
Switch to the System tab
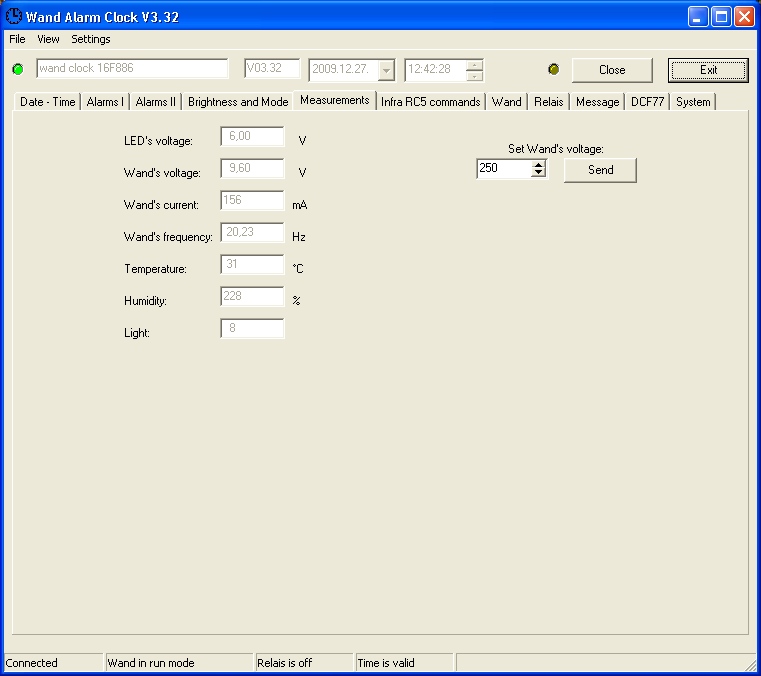[x=693, y=102]
